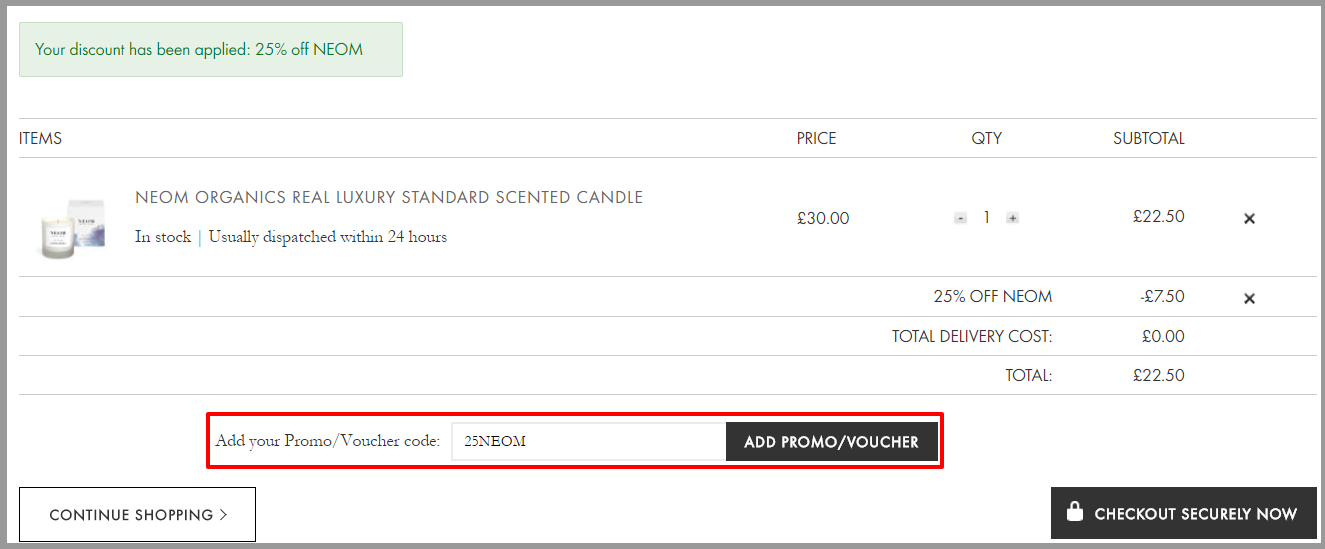1325x549 pixels.
Task: Click the QTY column header
Action: click(x=987, y=138)
